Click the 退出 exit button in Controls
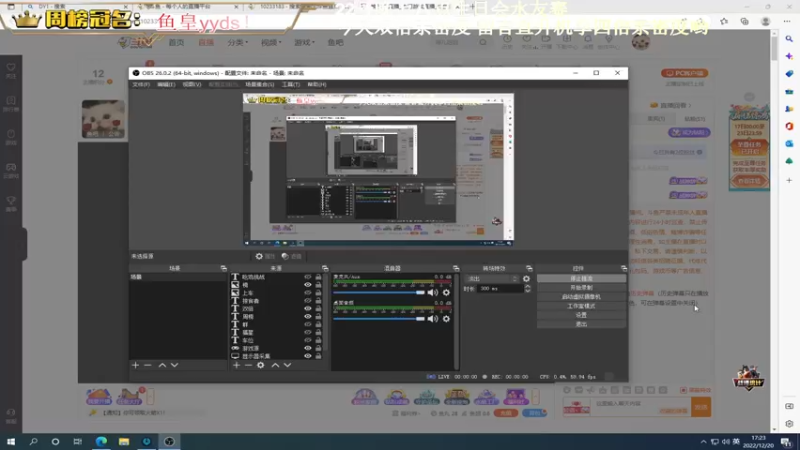This screenshot has height=450, width=800. (x=581, y=324)
